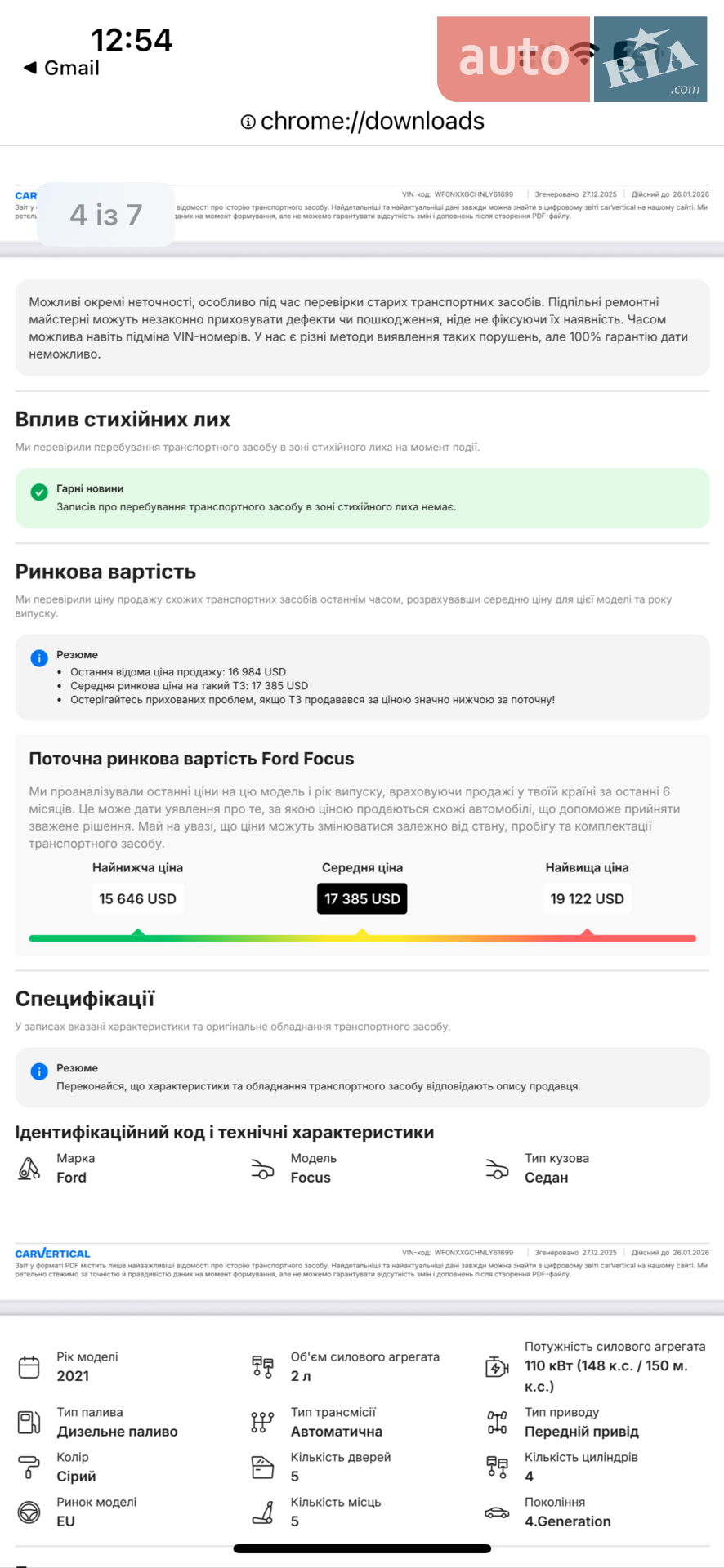Click the green checkmark icon near Гарні новини
724x1568 pixels.
(x=38, y=492)
